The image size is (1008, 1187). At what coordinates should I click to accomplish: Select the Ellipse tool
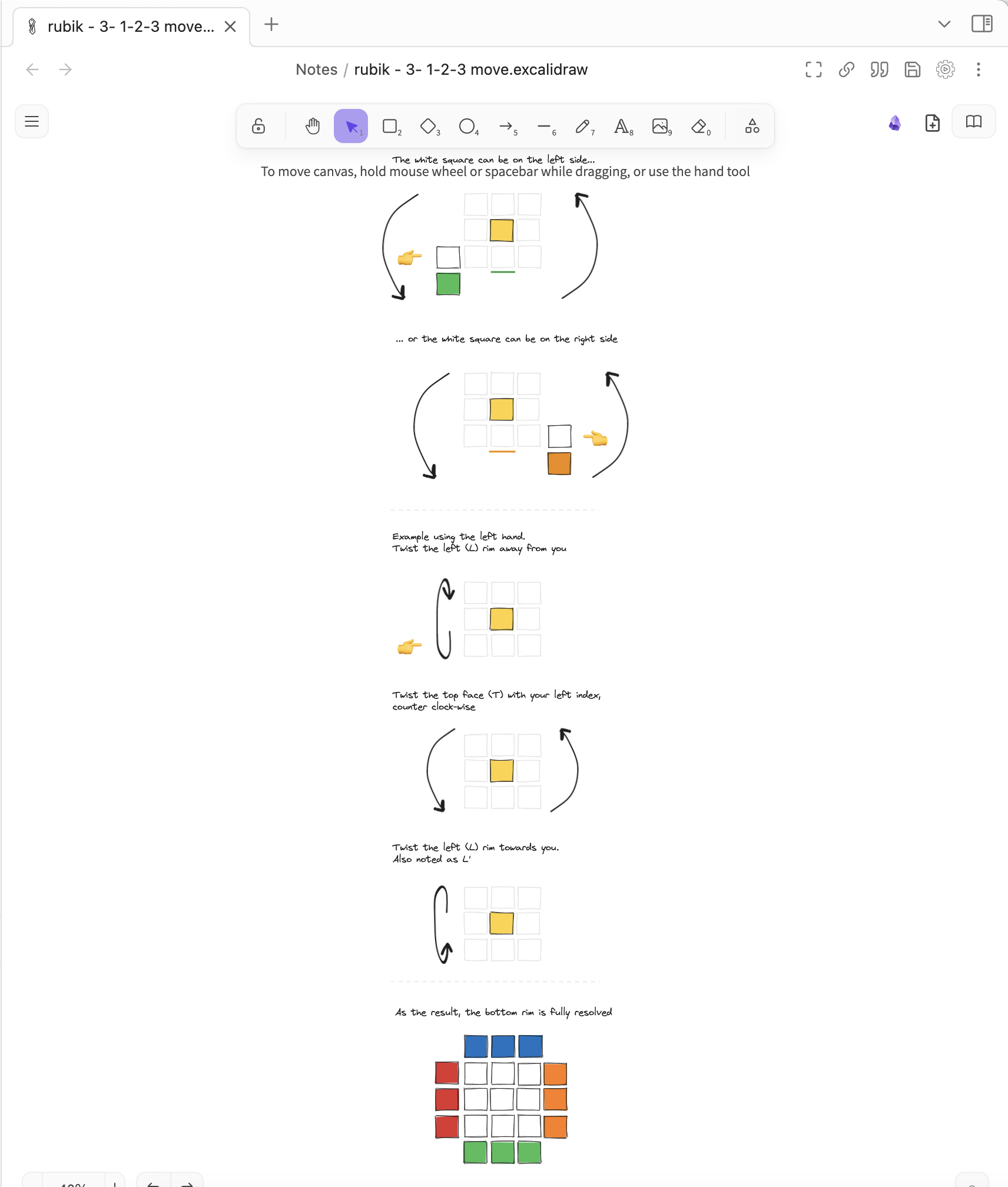(467, 125)
